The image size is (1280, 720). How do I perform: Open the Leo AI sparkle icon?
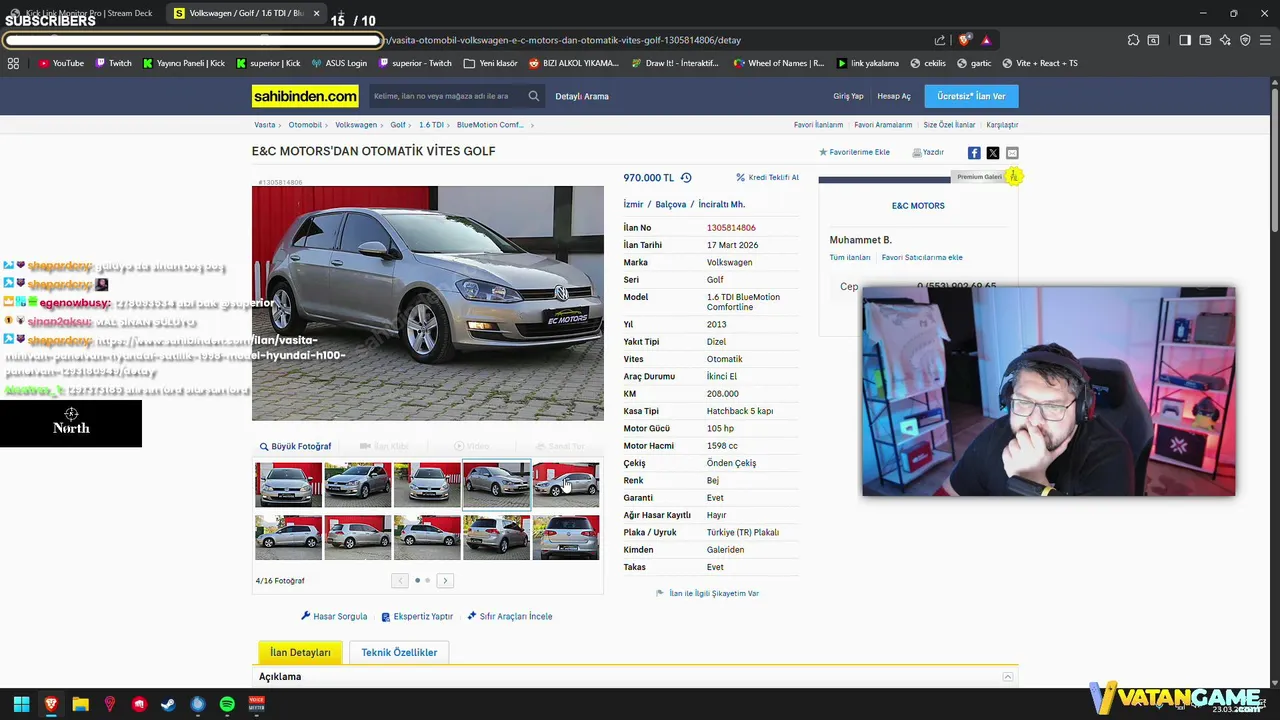click(x=1225, y=40)
